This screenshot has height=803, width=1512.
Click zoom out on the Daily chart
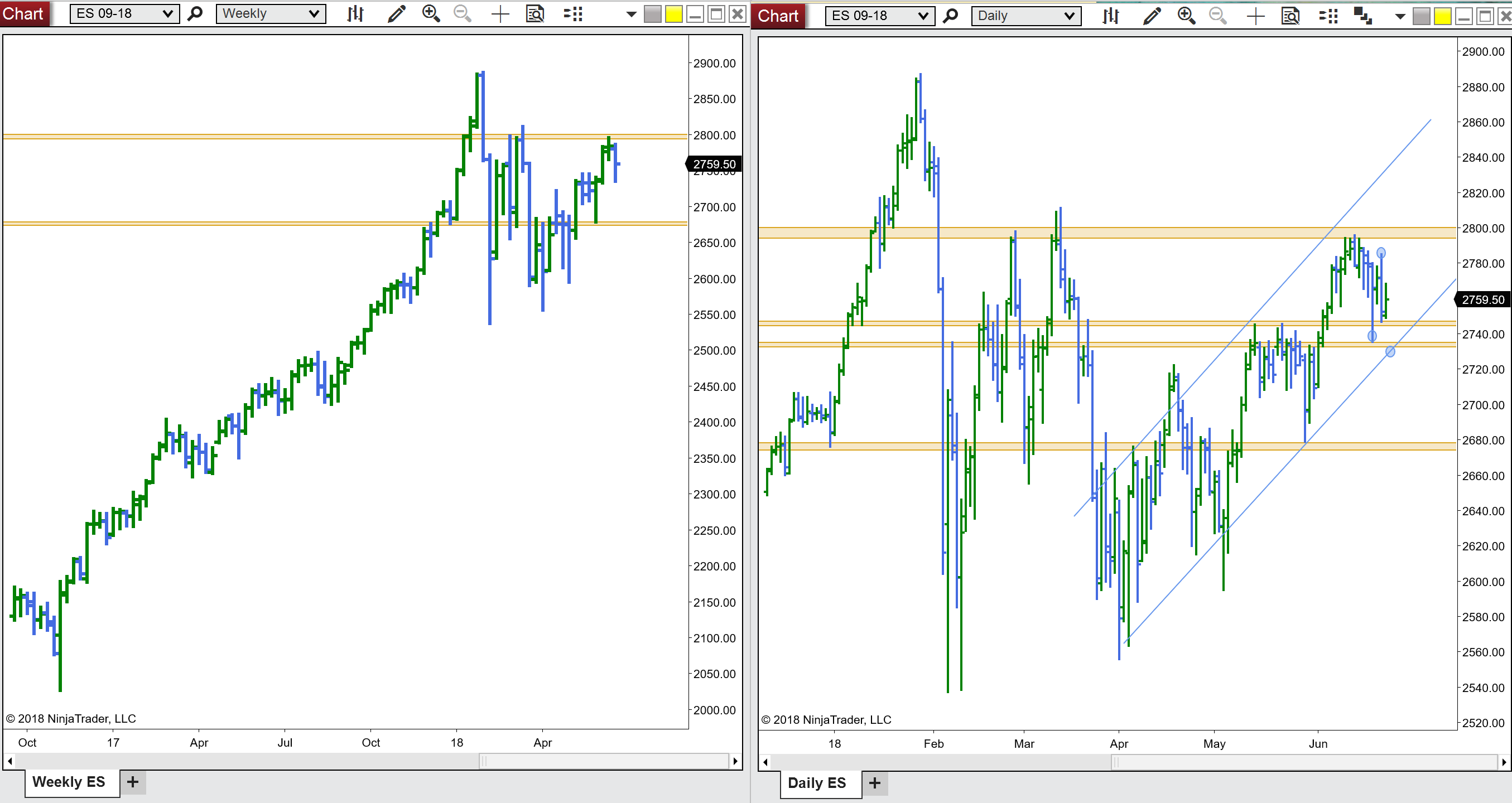1218,16
